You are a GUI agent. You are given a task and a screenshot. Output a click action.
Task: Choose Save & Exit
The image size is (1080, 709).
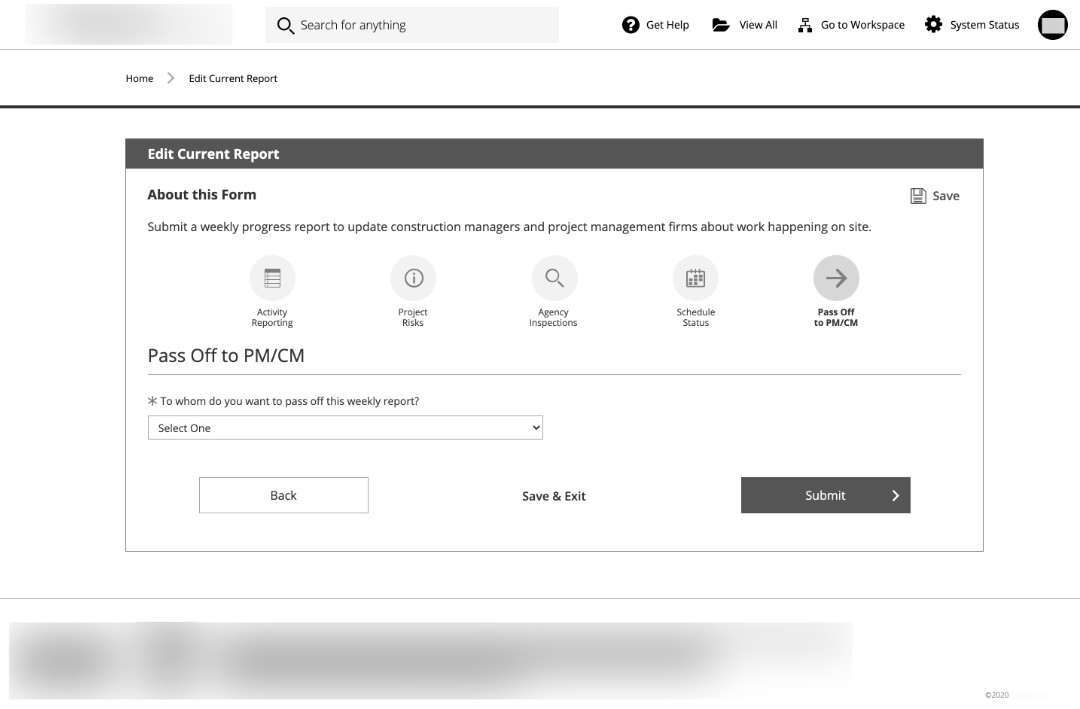tap(553, 495)
